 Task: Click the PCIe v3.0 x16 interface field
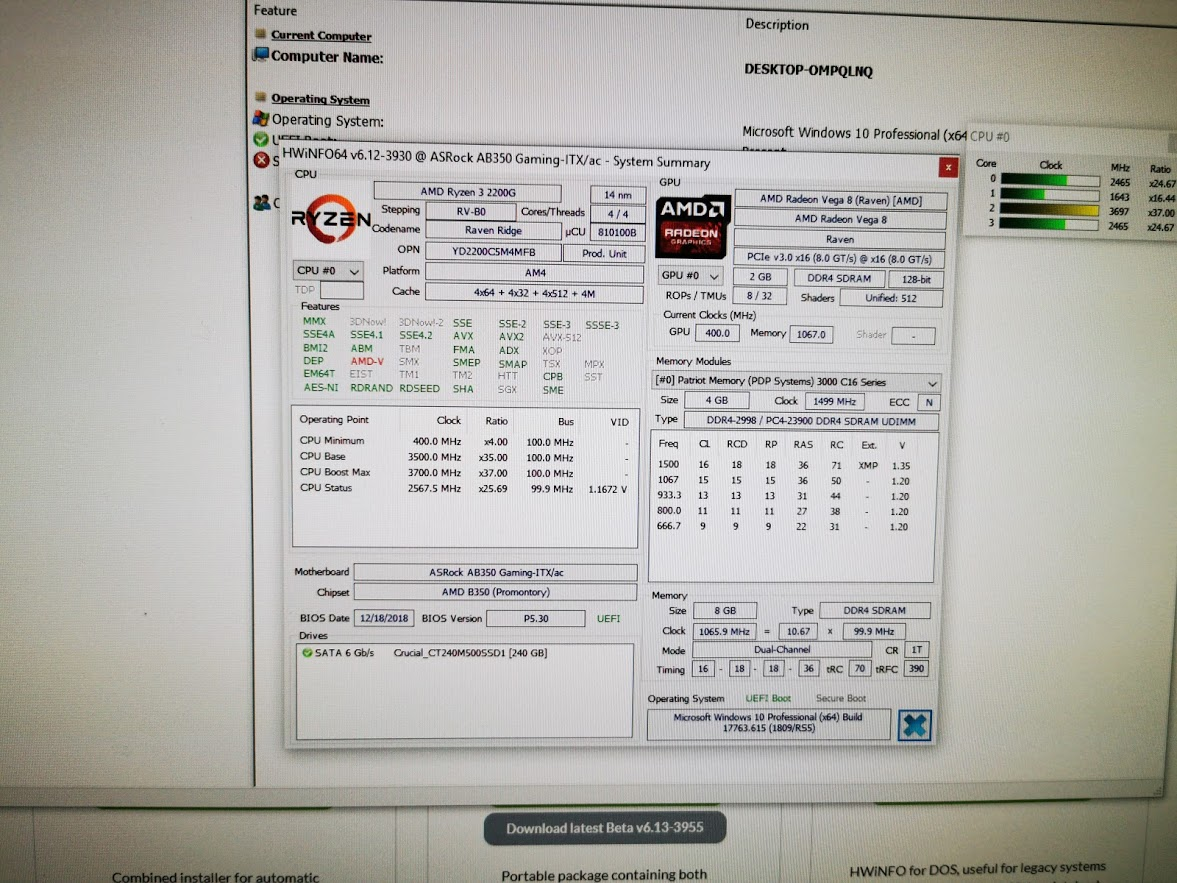point(839,258)
